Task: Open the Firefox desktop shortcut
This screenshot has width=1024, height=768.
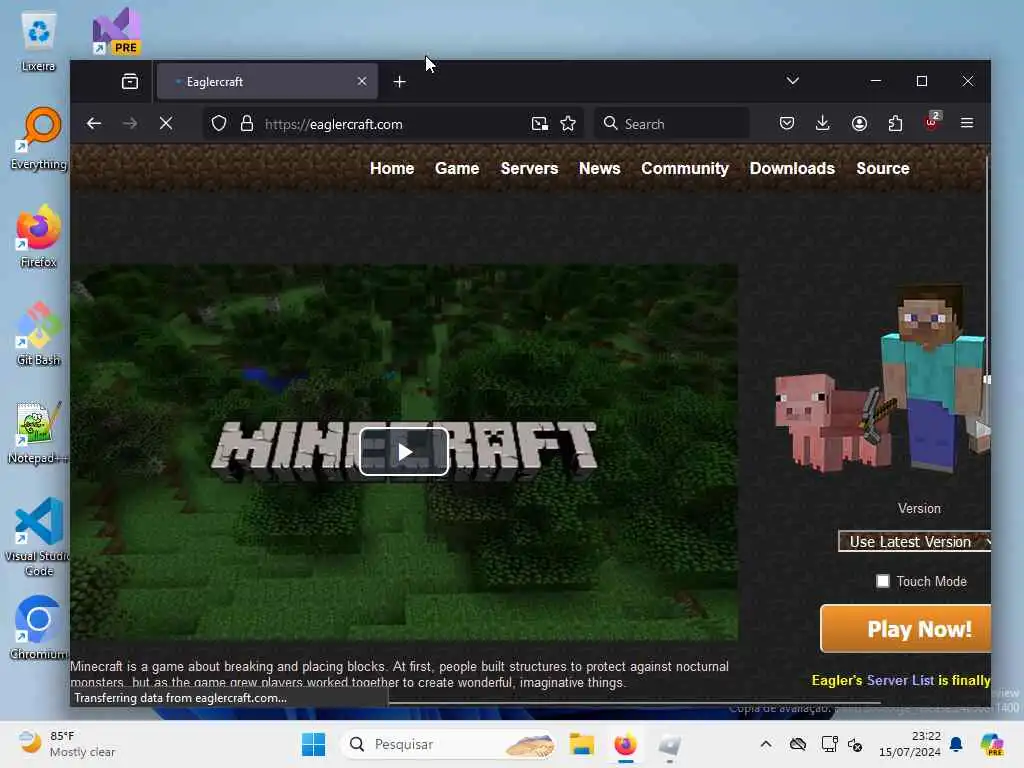Action: click(38, 236)
